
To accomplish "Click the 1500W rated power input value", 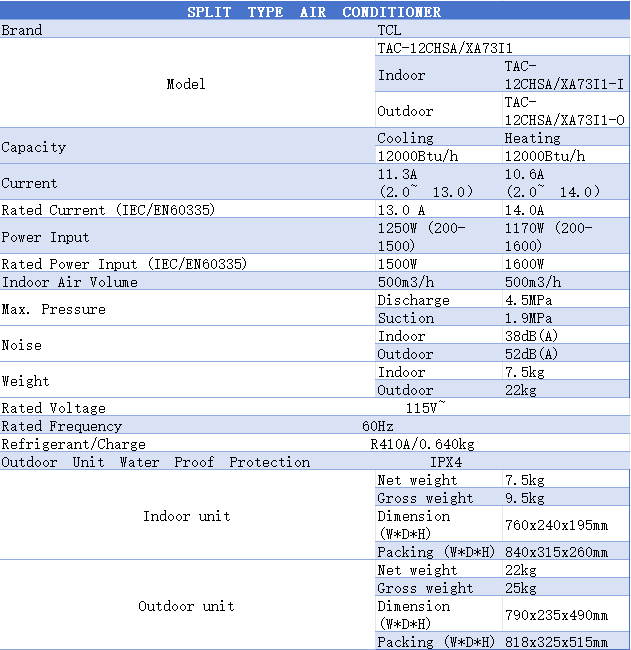I will click(400, 264).
